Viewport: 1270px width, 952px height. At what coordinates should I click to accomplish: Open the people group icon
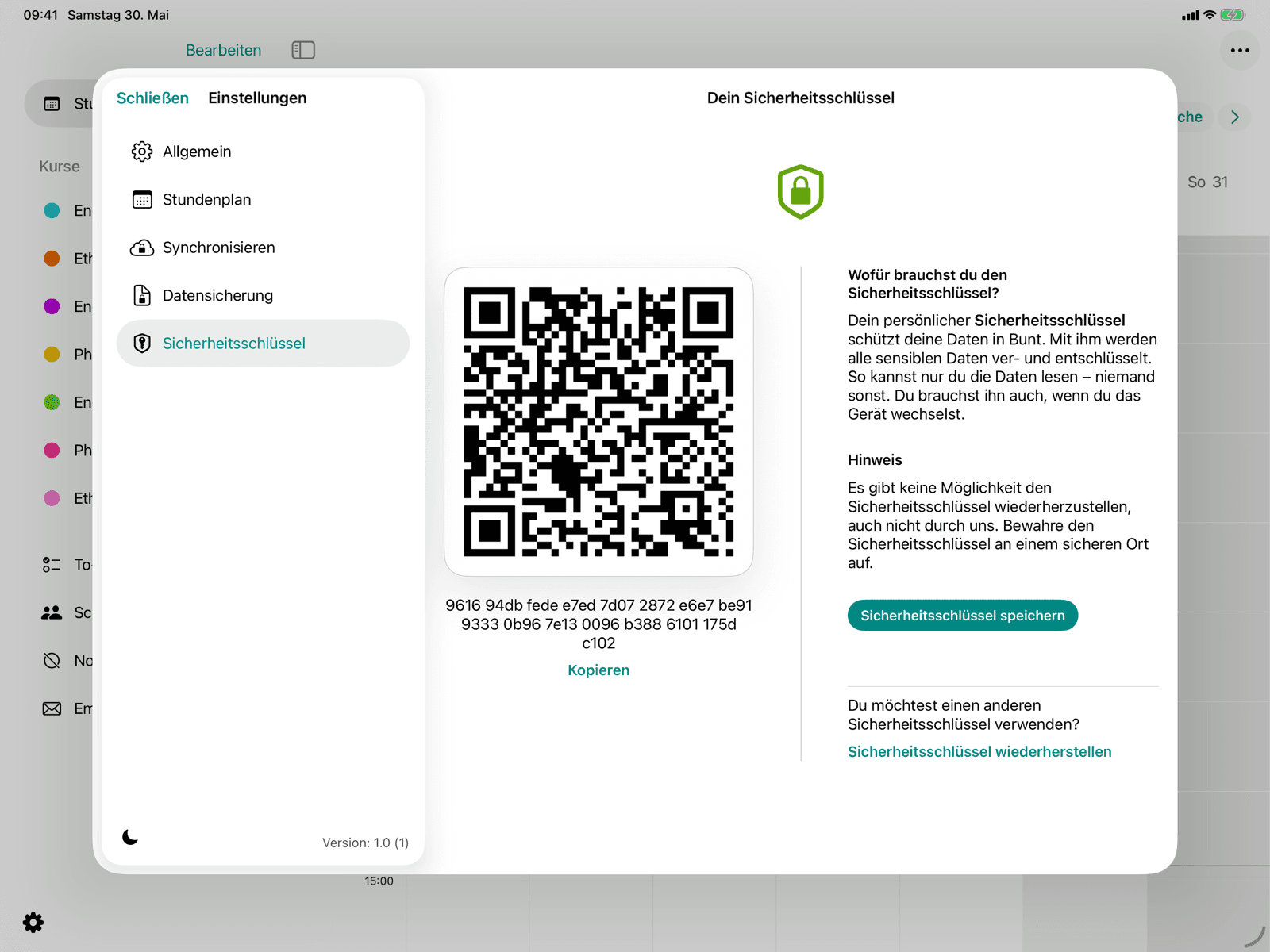click(x=52, y=612)
